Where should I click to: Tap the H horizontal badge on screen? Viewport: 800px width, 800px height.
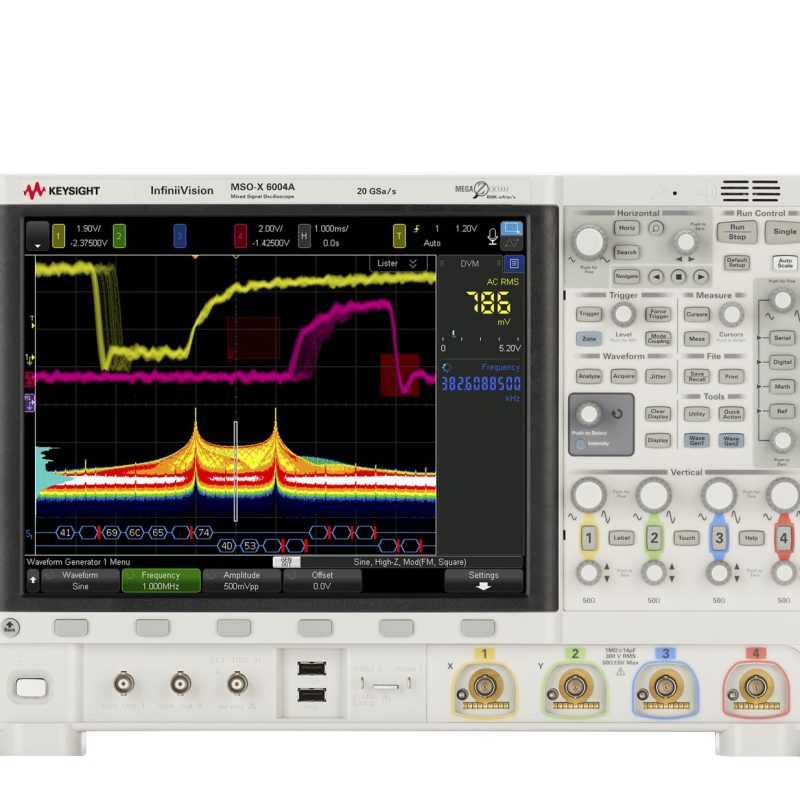click(x=304, y=236)
